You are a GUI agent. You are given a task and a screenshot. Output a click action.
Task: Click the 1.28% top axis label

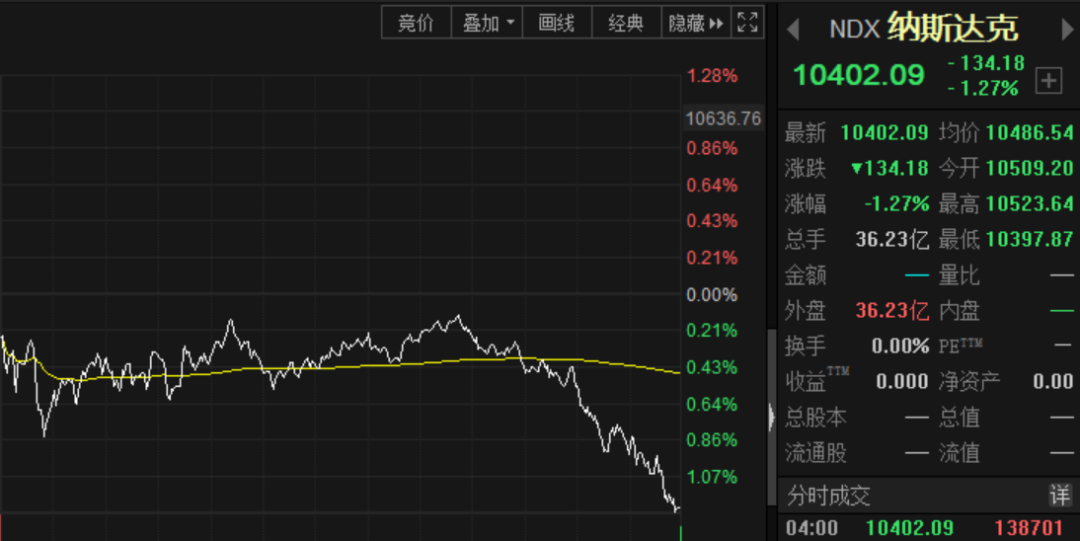pyautogui.click(x=712, y=76)
